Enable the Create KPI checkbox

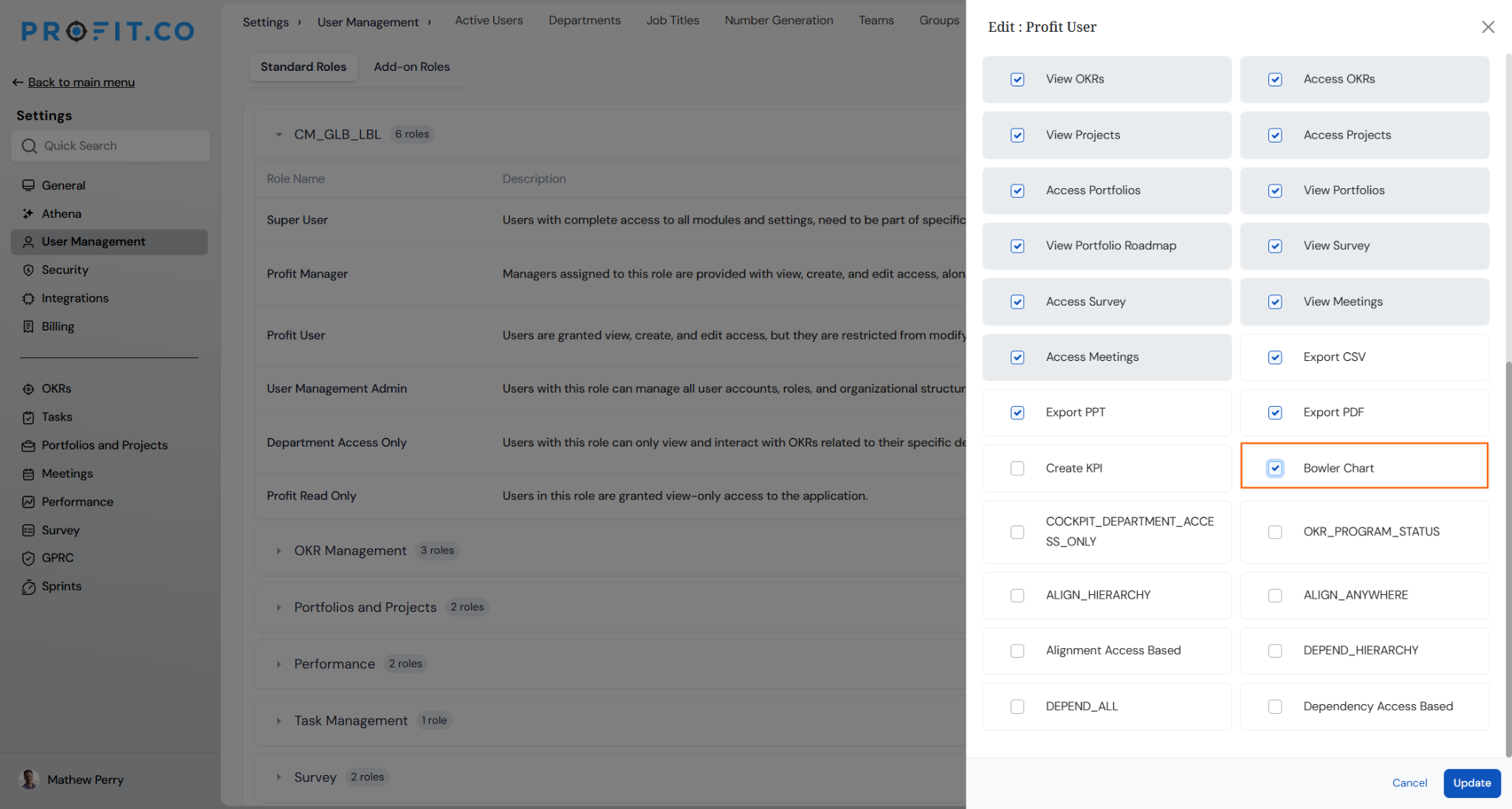[1017, 468]
